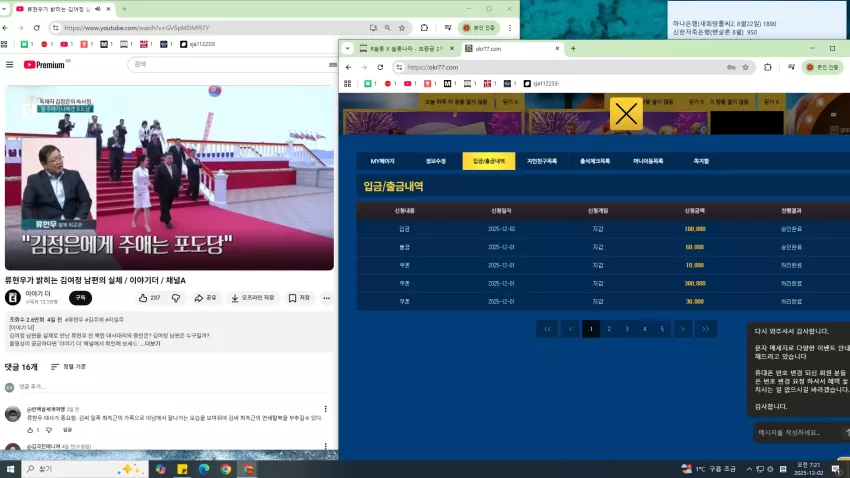Switch to the okr77.com tab
The width and height of the screenshot is (850, 478).
click(512, 49)
